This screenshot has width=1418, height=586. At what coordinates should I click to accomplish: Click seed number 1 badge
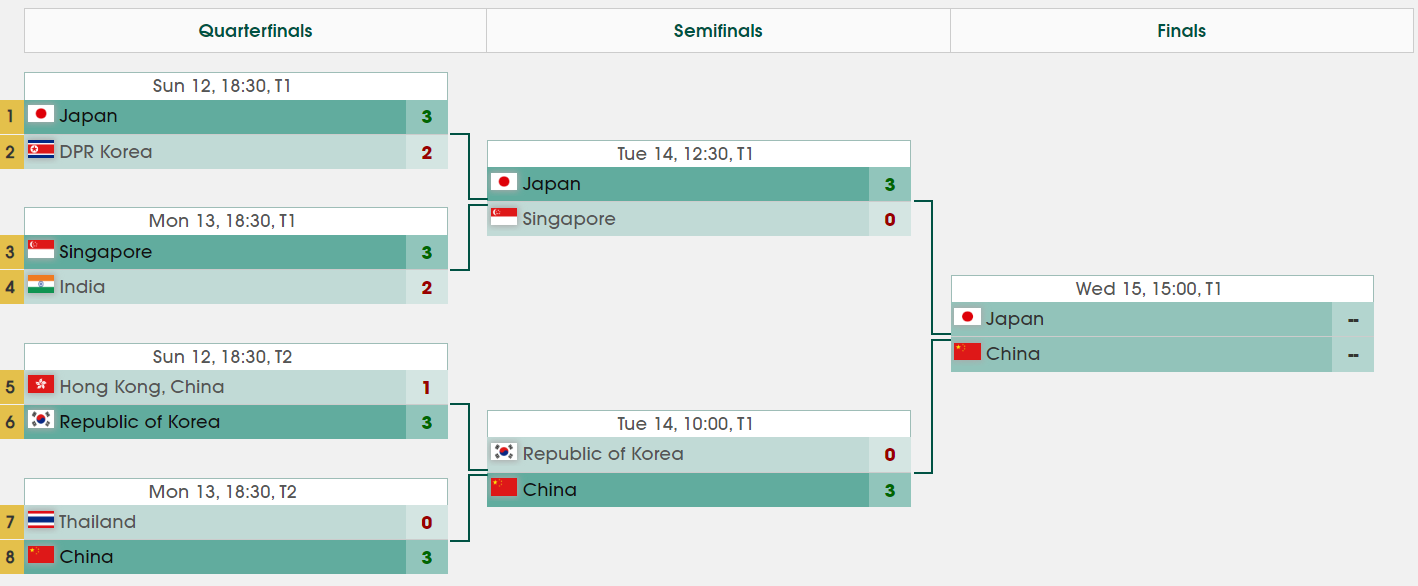(11, 116)
